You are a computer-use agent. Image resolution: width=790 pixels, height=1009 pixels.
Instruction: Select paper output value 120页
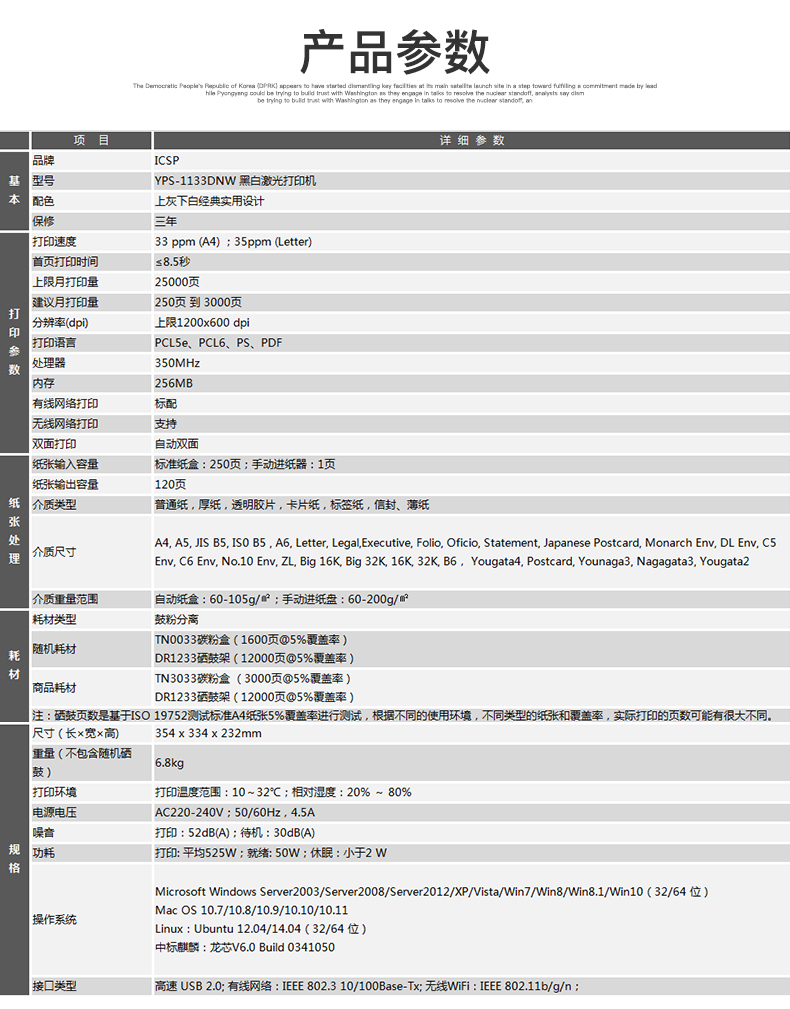tap(170, 485)
